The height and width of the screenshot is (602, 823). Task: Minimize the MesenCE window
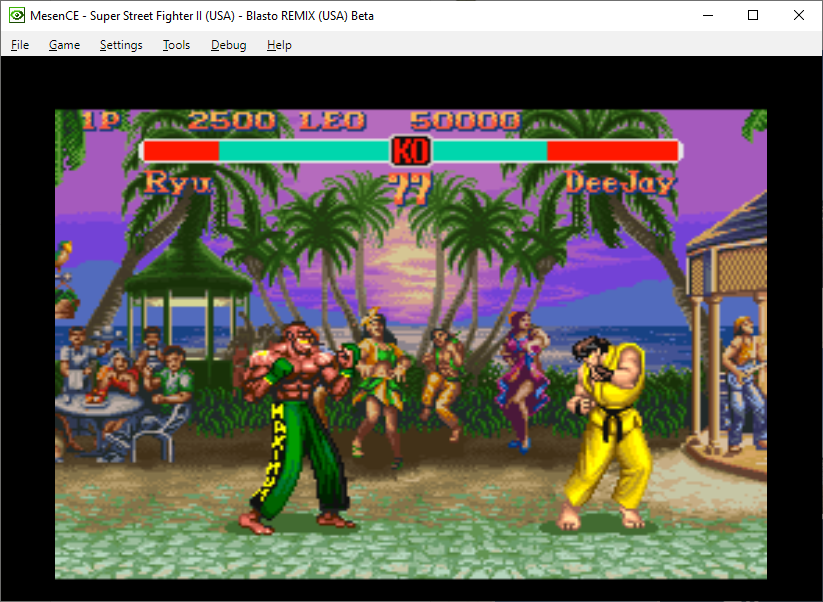[708, 15]
